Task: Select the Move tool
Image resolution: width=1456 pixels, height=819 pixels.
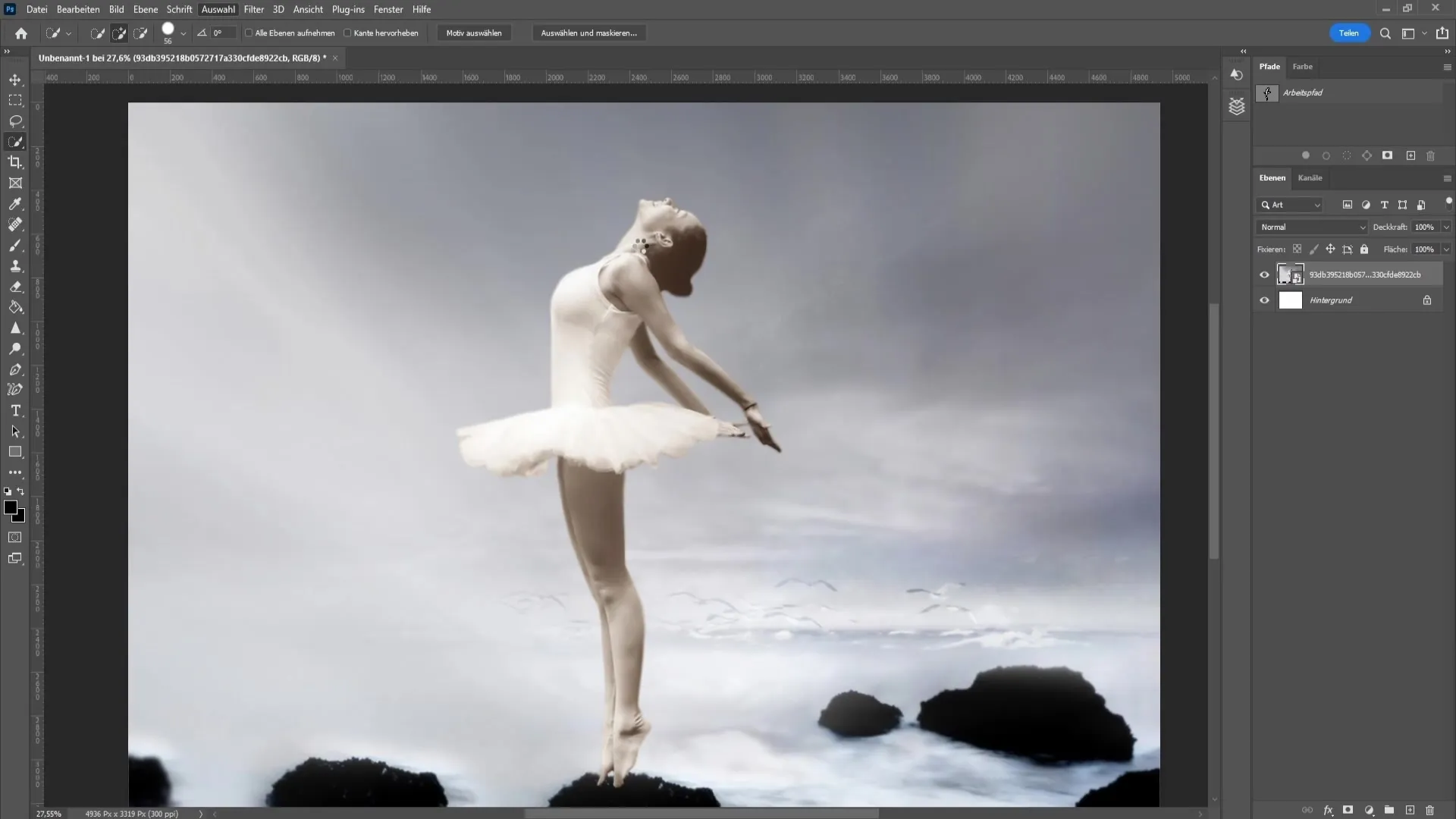Action: tap(15, 78)
